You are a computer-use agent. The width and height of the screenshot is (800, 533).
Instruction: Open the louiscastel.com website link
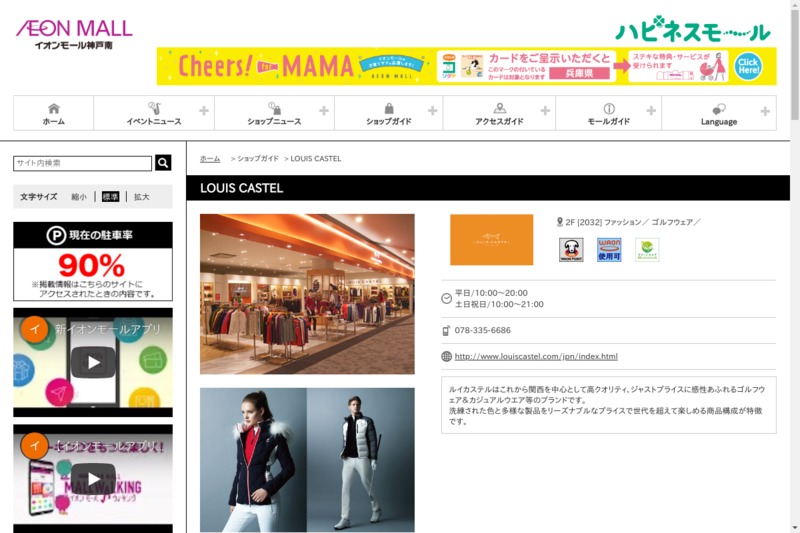click(536, 357)
